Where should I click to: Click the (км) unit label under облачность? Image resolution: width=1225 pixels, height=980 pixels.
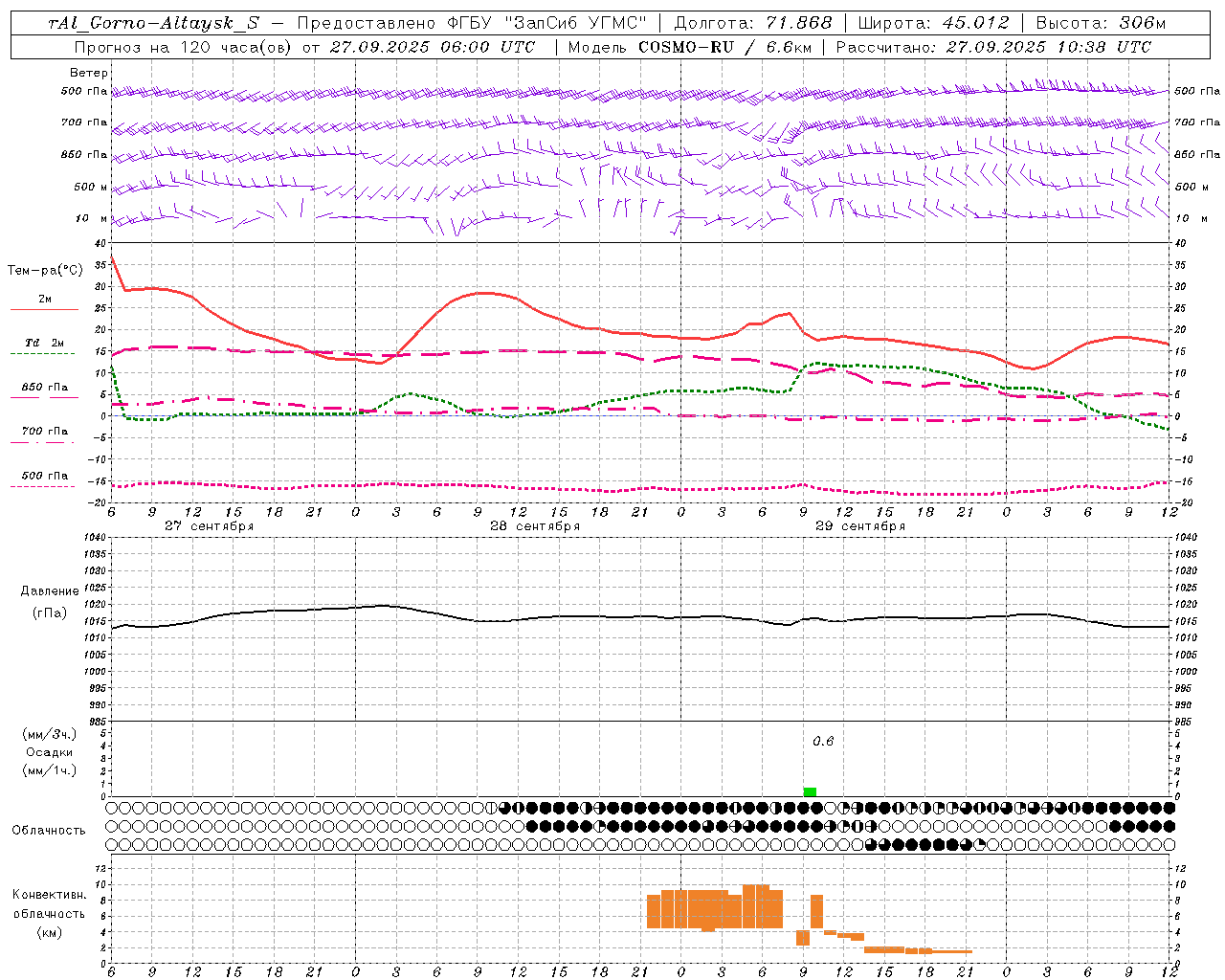(50, 932)
